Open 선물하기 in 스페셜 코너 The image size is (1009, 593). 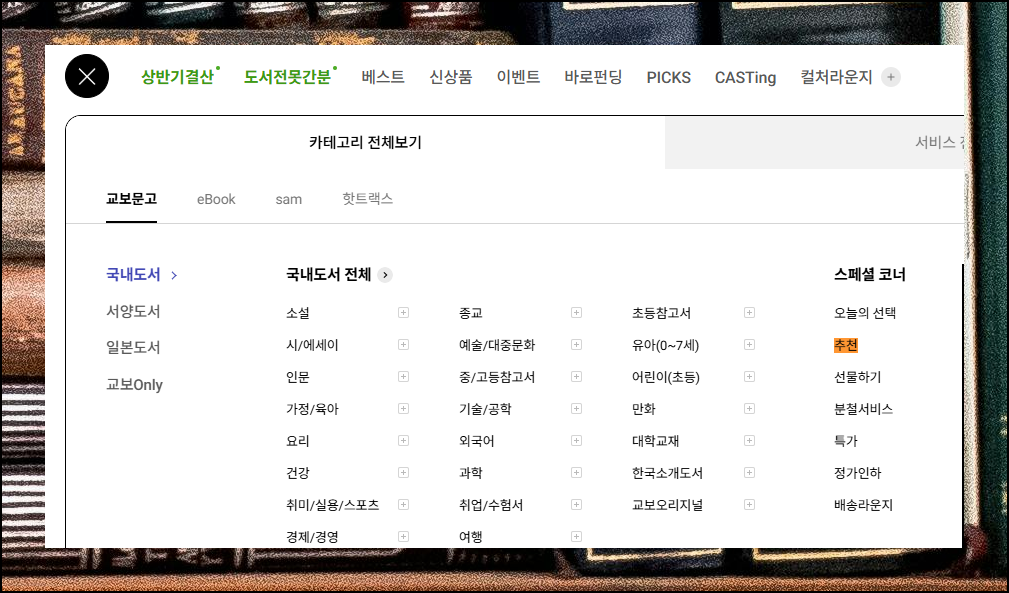coord(857,377)
